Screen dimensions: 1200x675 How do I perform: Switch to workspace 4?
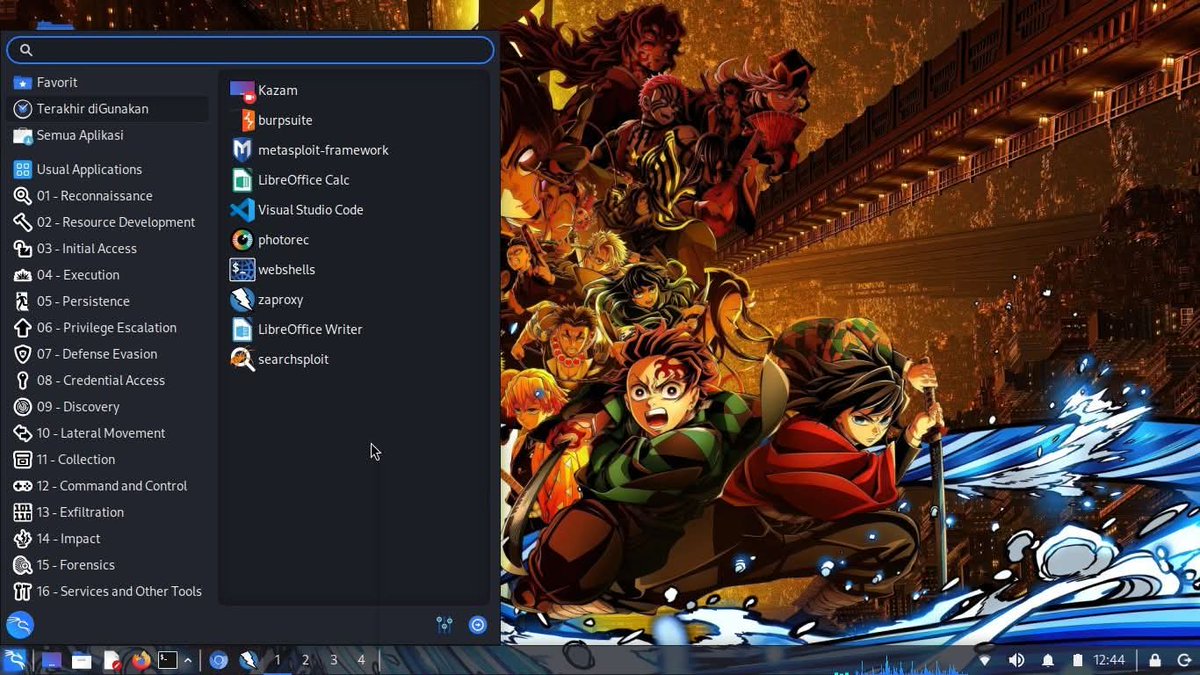(x=361, y=660)
